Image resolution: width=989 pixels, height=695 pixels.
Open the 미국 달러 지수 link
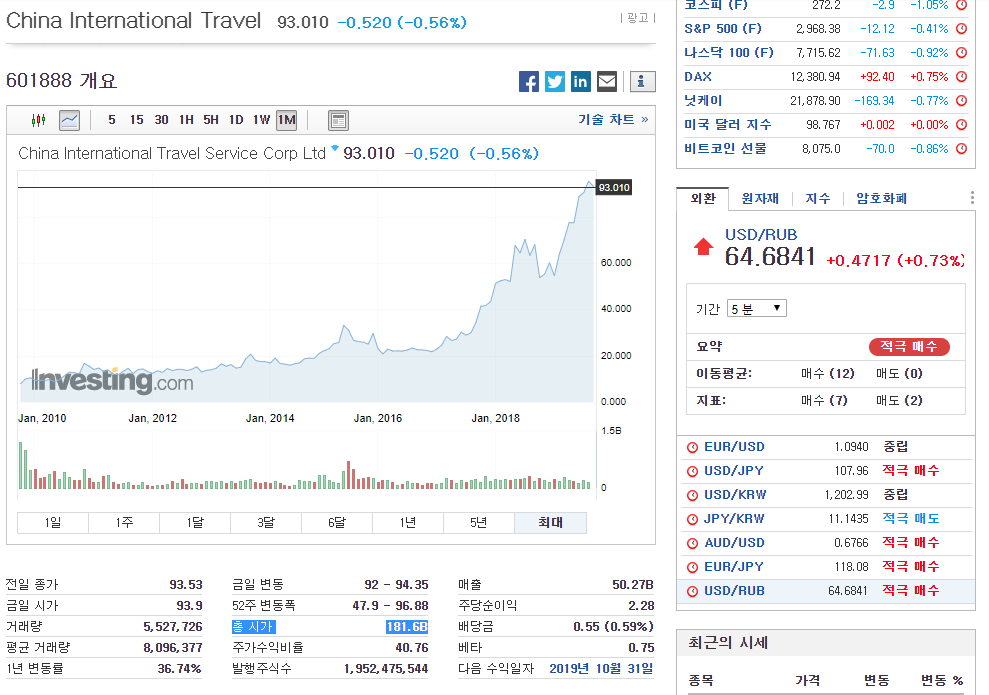click(728, 125)
